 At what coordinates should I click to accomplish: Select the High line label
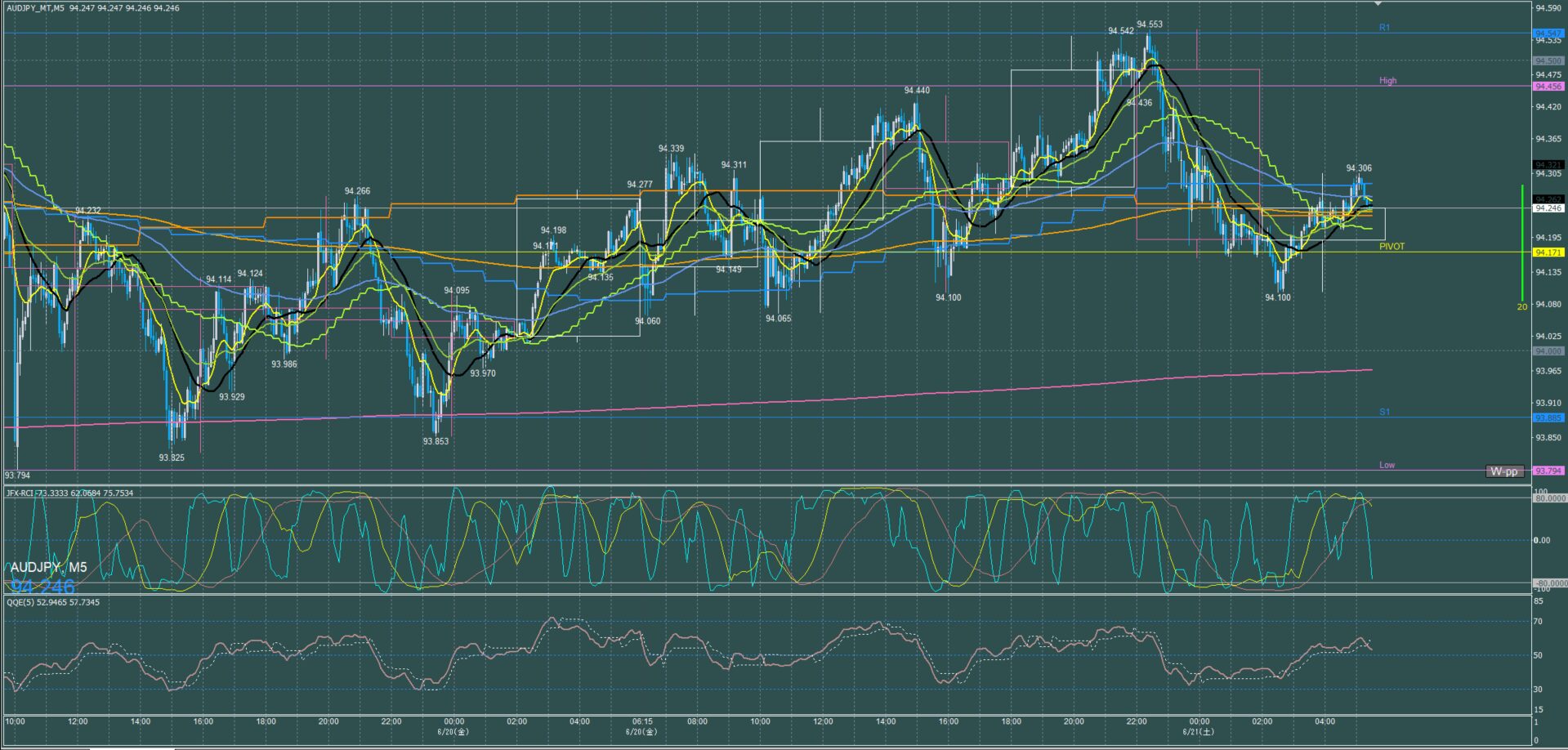(1387, 81)
